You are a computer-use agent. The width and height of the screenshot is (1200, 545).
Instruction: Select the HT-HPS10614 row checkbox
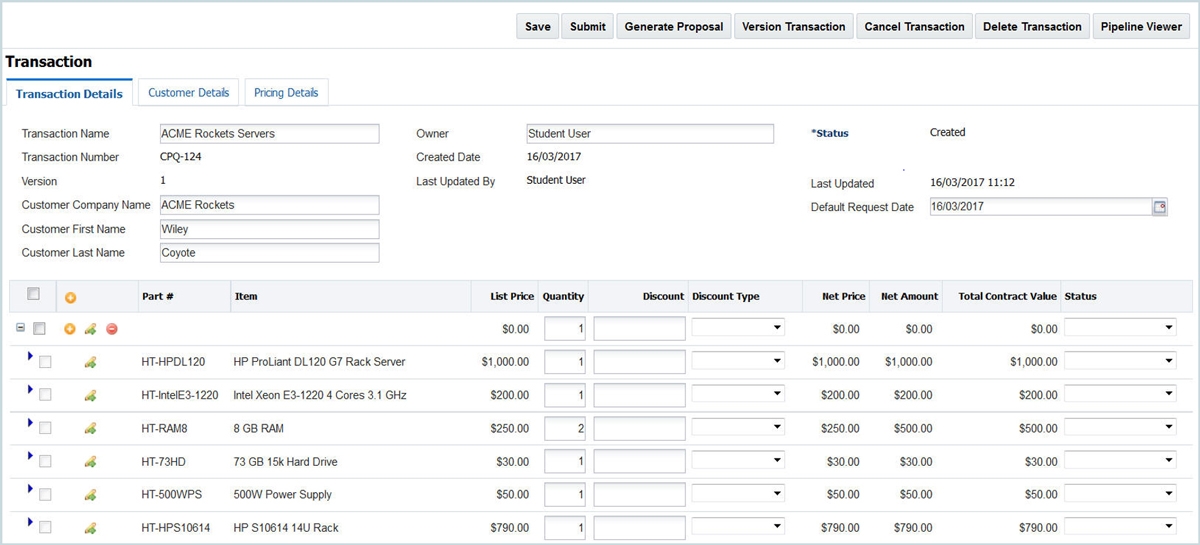coord(45,526)
